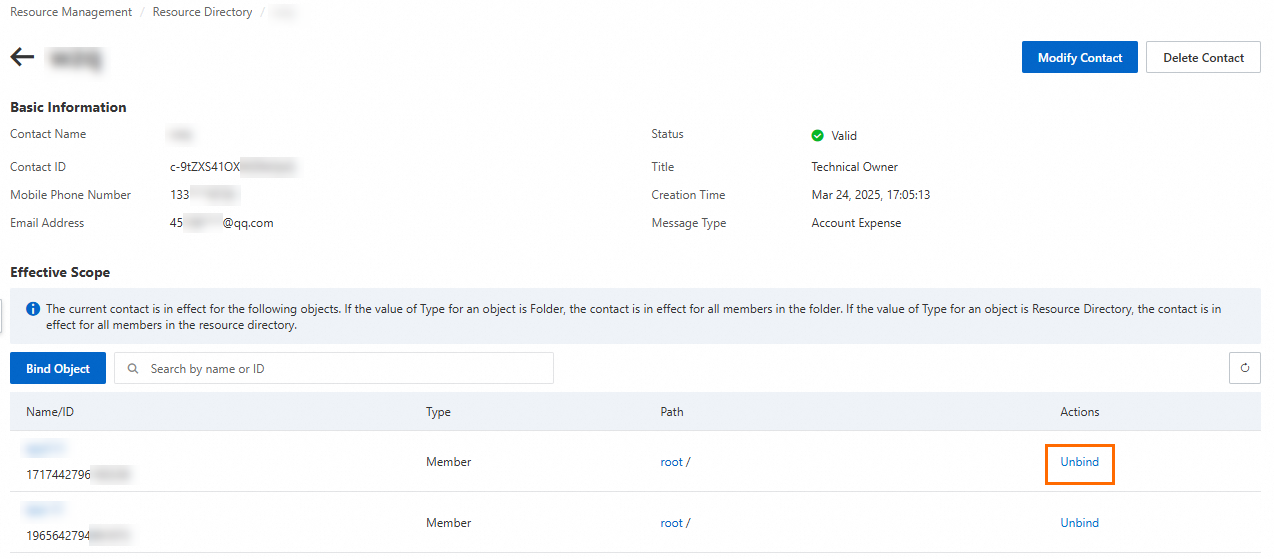Image resolution: width=1274 pixels, height=559 pixels.
Task: Open the Resource Management breadcrumb
Action: 71,12
